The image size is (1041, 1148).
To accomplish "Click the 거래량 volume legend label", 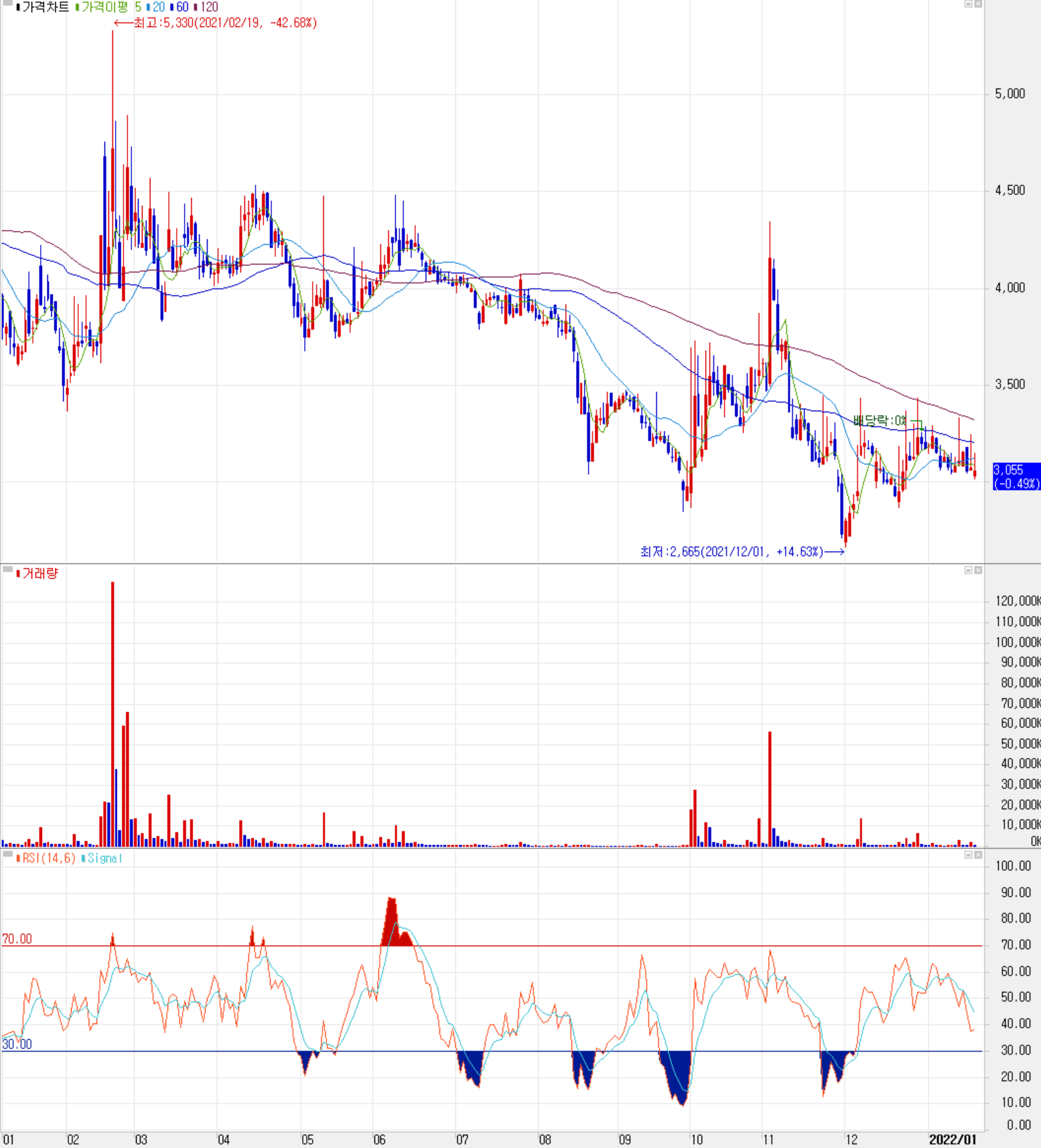I will click(x=37, y=573).
